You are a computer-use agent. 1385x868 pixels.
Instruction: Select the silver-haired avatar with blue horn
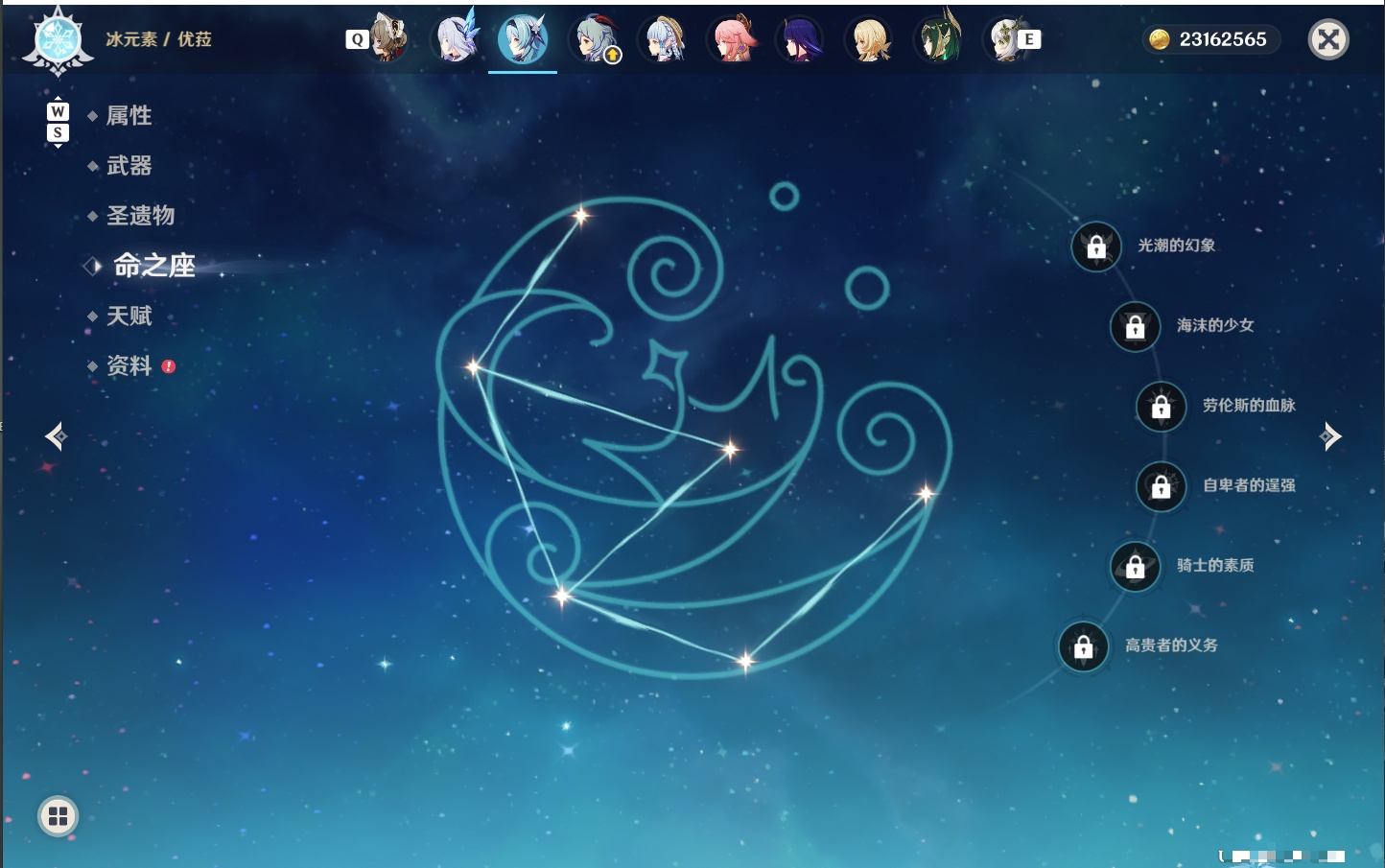tap(456, 39)
